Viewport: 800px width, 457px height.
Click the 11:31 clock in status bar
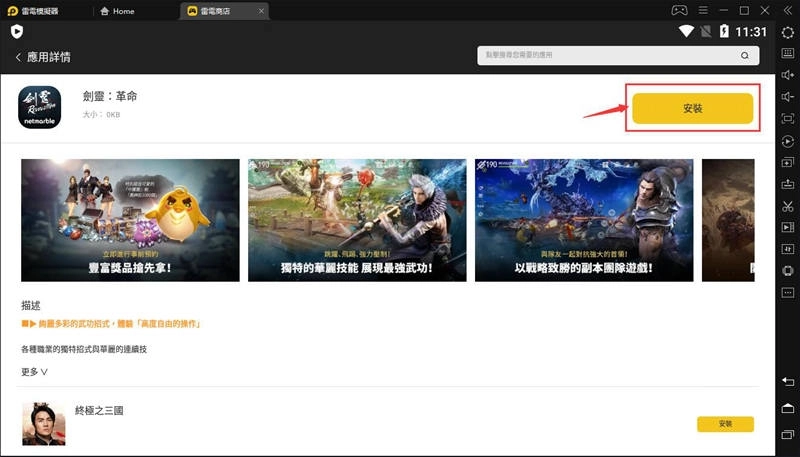(751, 32)
